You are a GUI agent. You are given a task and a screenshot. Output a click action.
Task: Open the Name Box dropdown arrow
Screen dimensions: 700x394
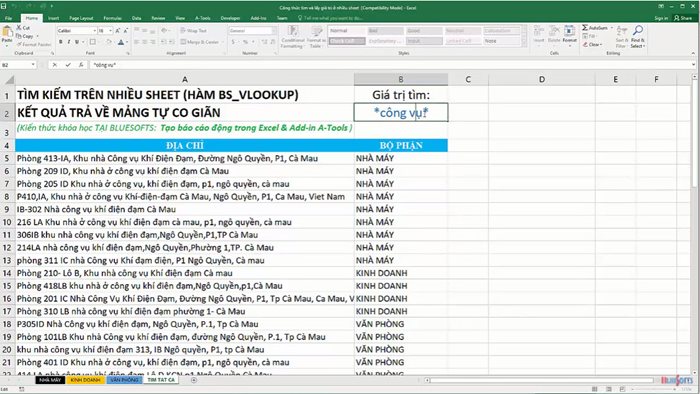coord(33,65)
